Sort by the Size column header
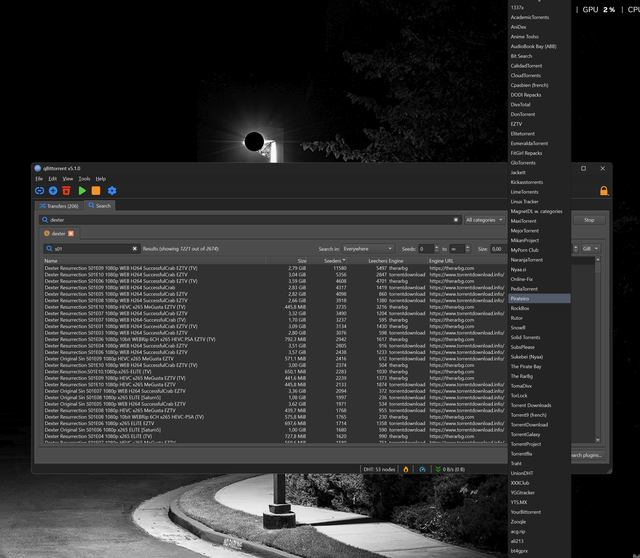Screen dimensions: 640x558 click(x=287, y=261)
